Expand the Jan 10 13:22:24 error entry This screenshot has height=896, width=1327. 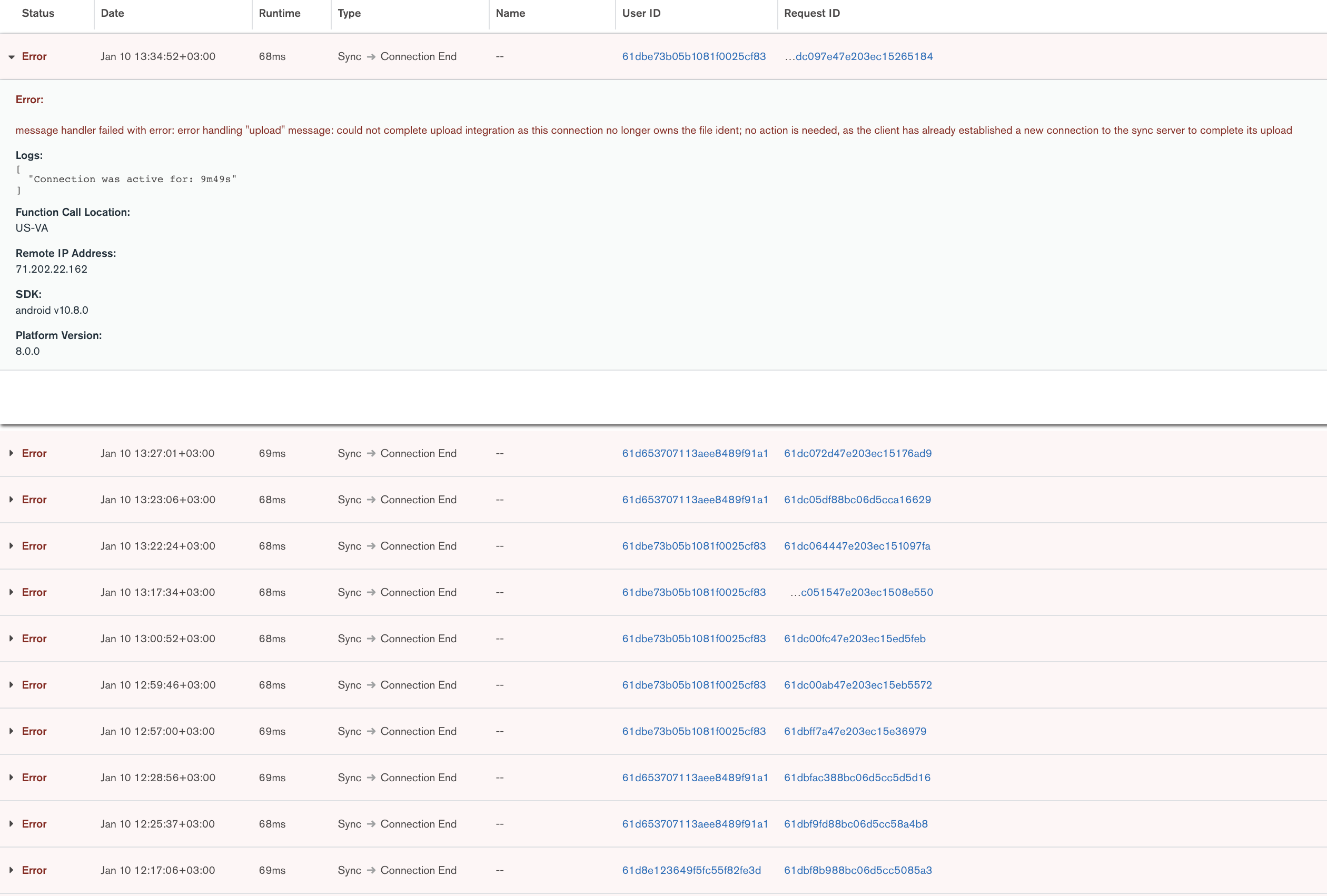(12, 545)
